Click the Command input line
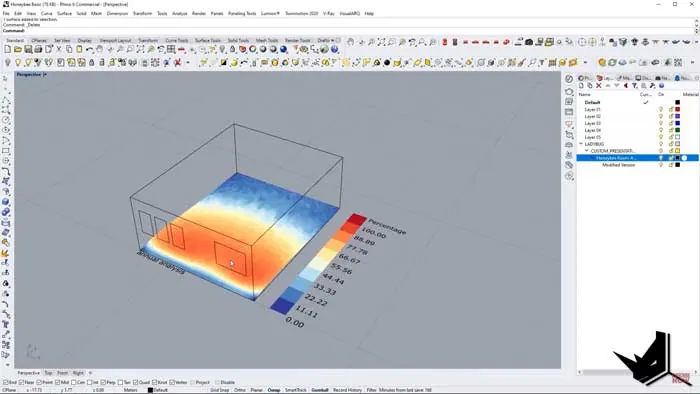Image resolution: width=700 pixels, height=394 pixels. (x=348, y=31)
